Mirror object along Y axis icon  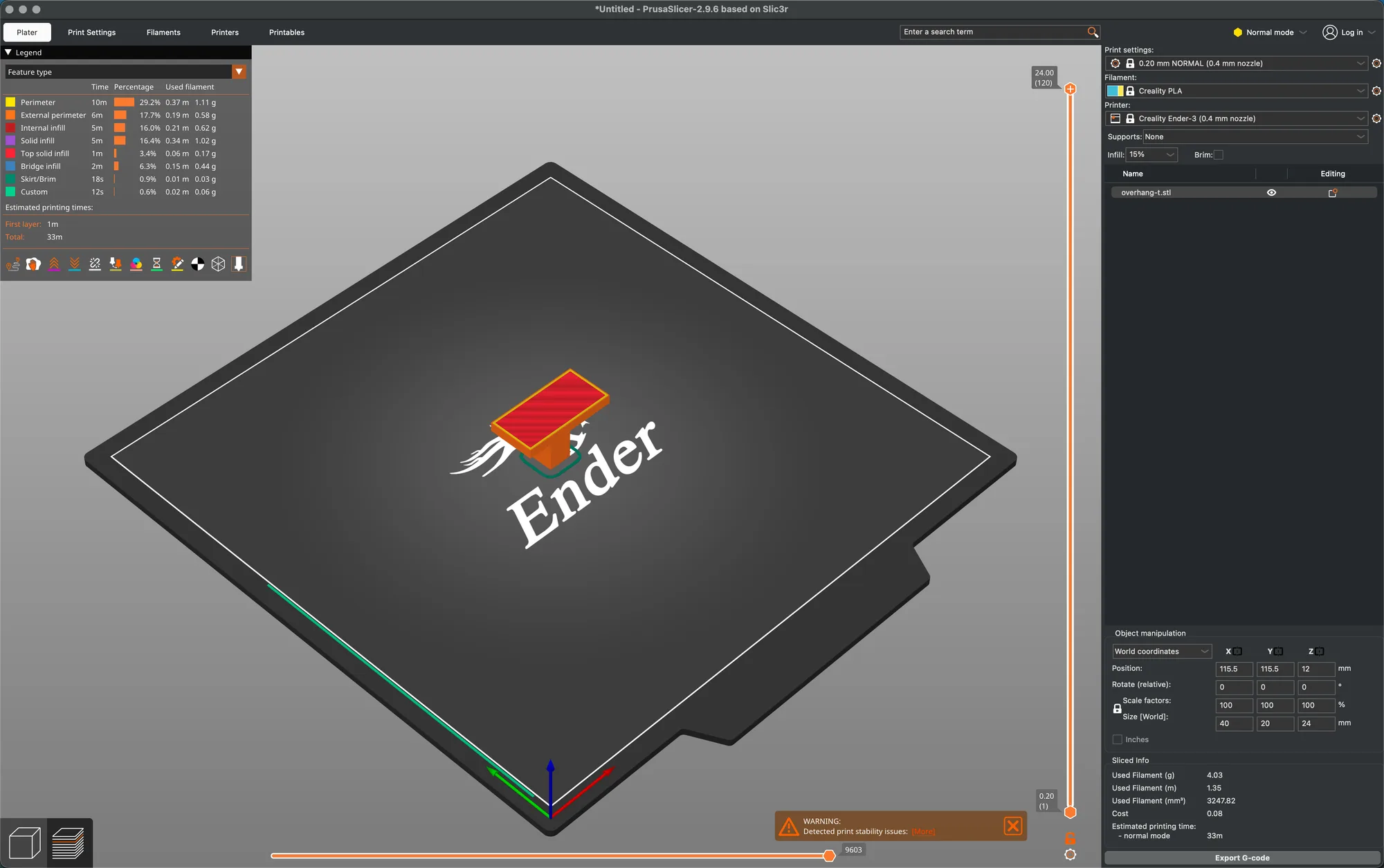click(x=1278, y=652)
